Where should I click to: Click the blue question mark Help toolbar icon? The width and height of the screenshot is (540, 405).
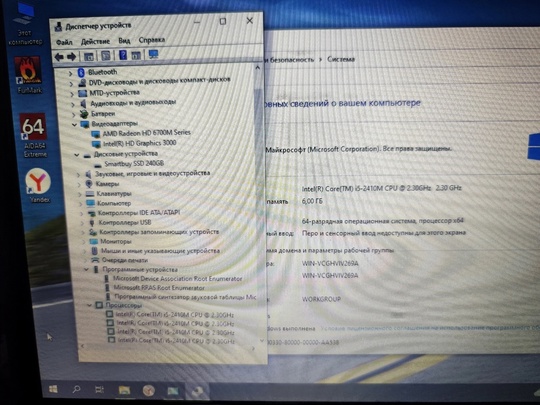[123, 55]
